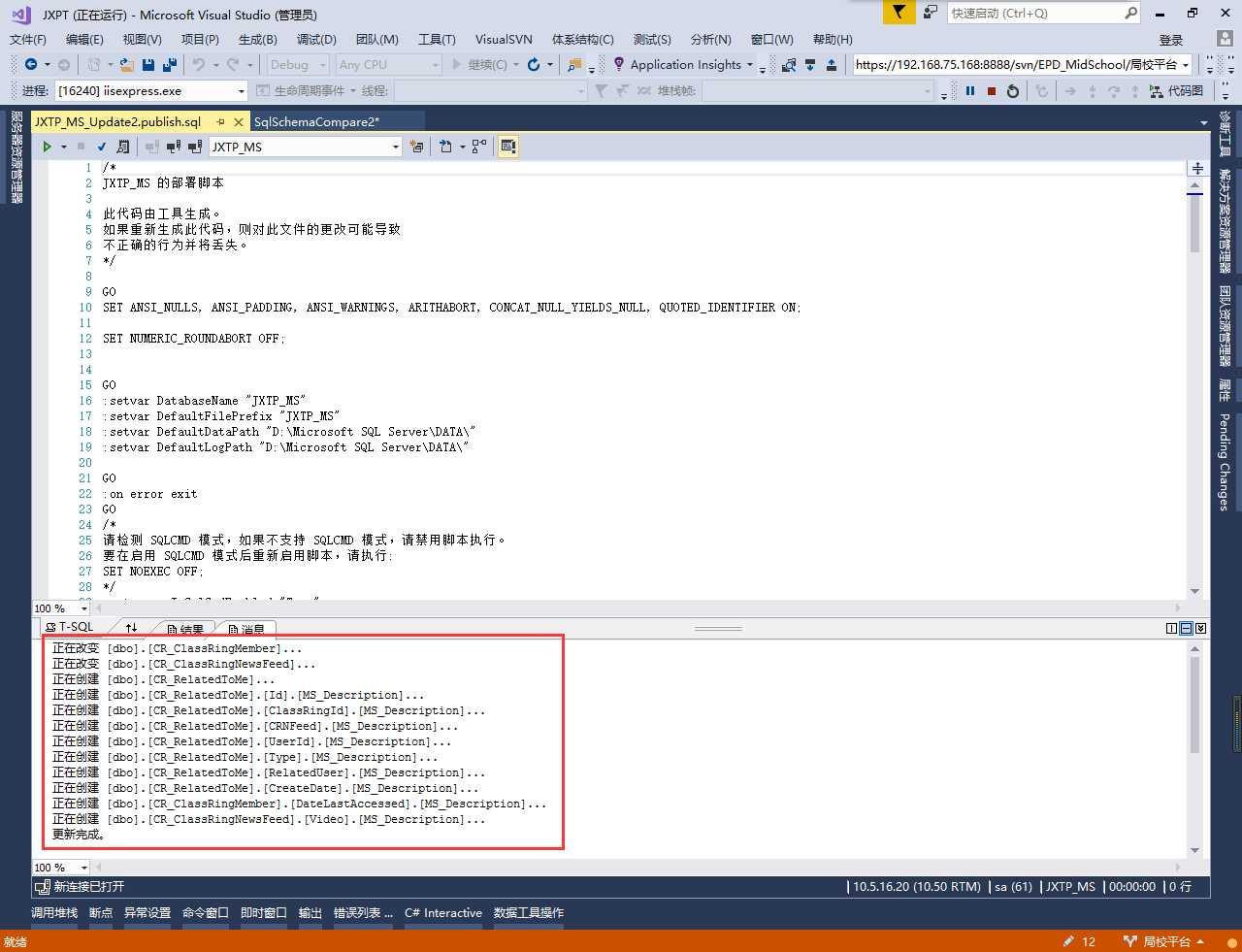Click the results destination icon in SQL toolbar
Viewport: 1242px width, 952px height.
[446, 147]
